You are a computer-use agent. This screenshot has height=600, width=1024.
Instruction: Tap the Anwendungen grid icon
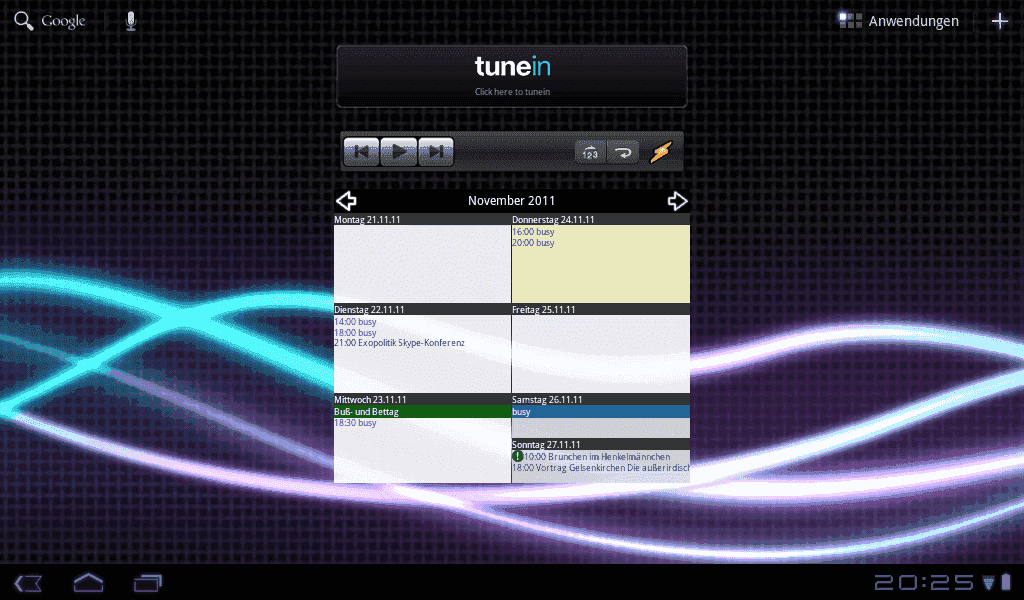tap(850, 21)
